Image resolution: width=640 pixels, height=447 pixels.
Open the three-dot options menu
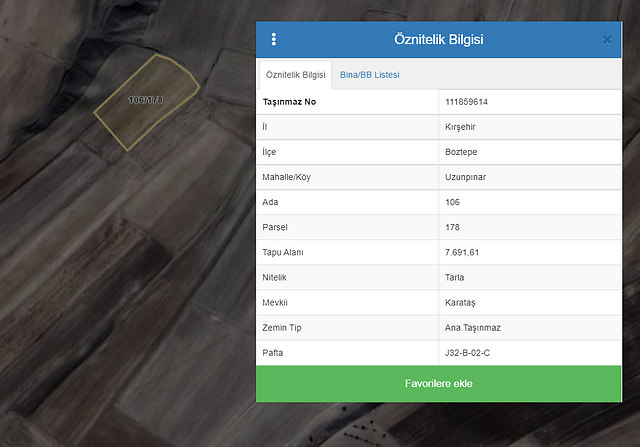click(274, 40)
